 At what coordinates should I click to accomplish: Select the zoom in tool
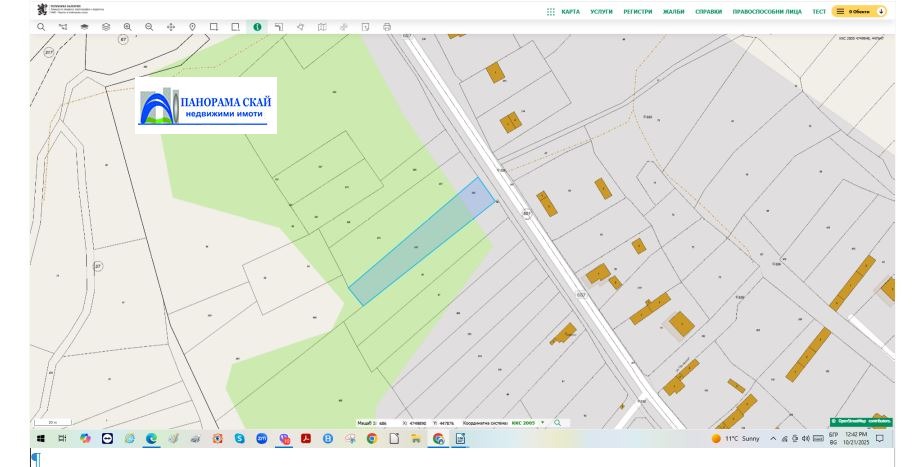127,26
